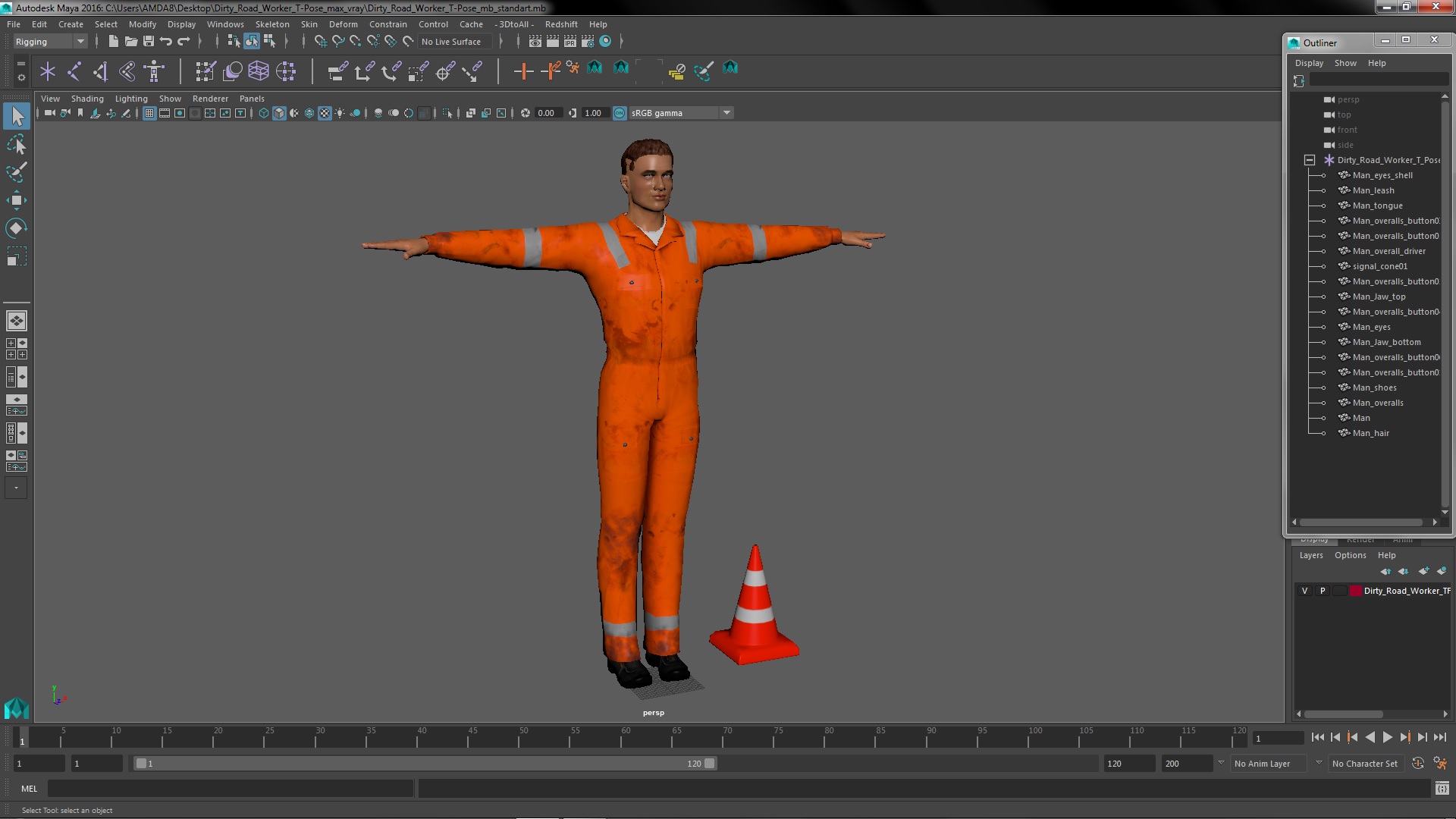Toggle the V visibility box of the layer
The width and height of the screenshot is (1456, 819).
(1304, 591)
